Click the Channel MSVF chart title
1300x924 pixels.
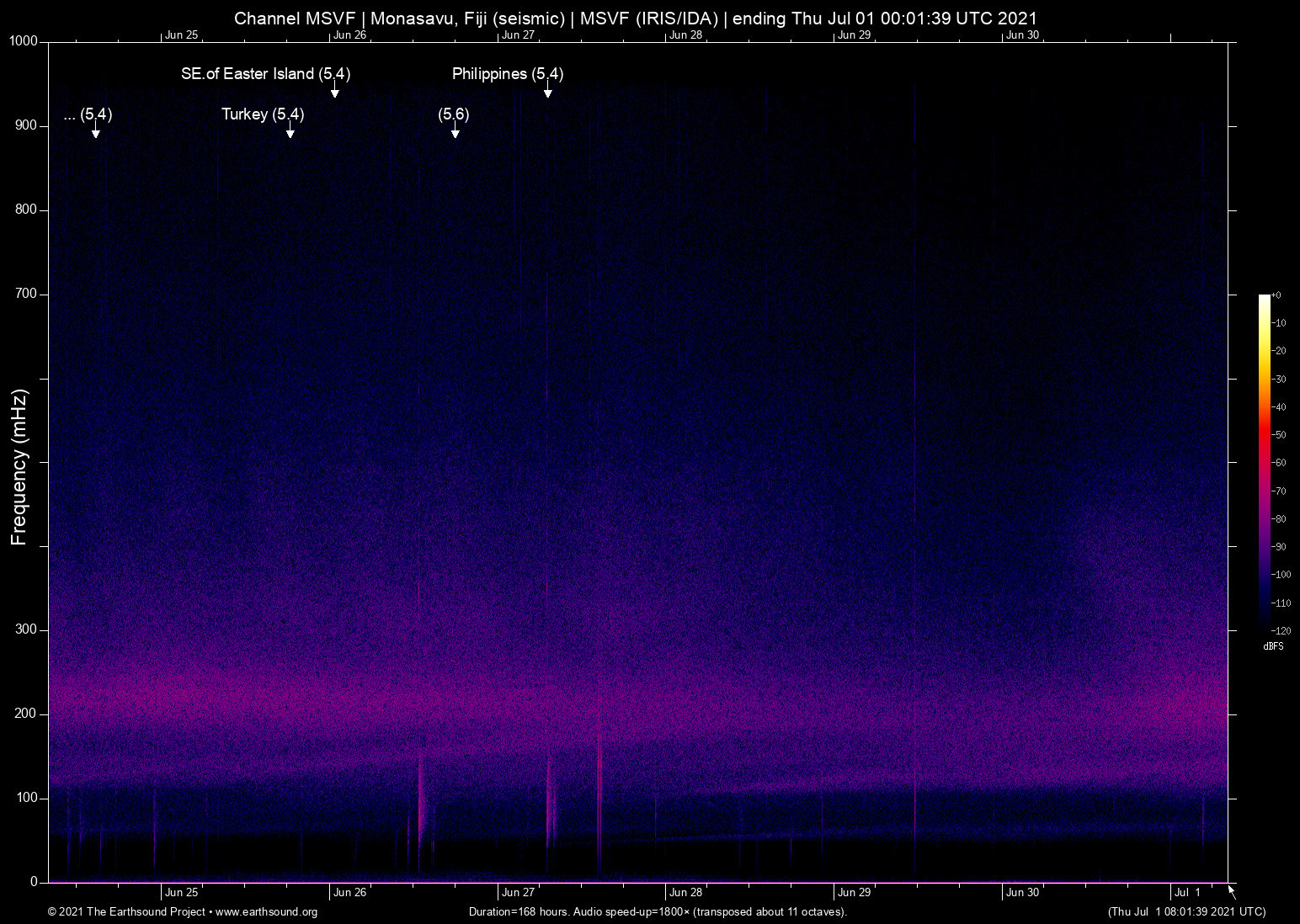pyautogui.click(x=636, y=18)
